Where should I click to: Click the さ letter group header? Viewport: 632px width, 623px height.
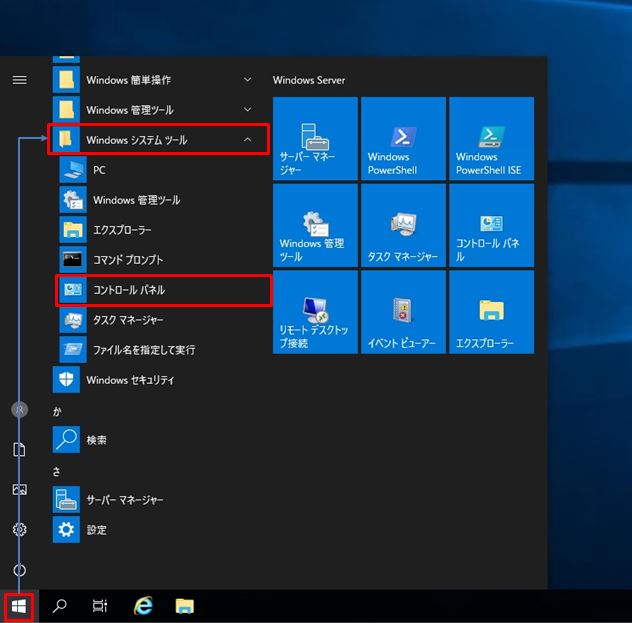56,471
